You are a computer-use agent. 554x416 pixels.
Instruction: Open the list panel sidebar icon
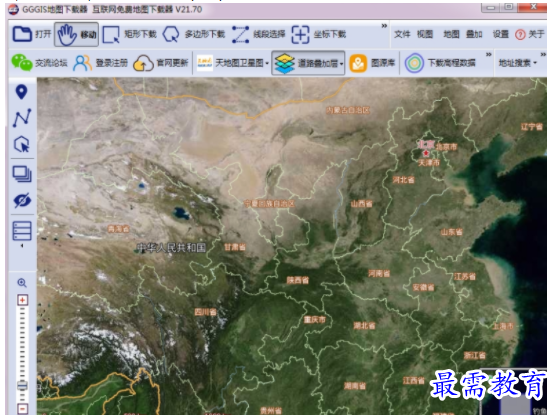point(22,231)
